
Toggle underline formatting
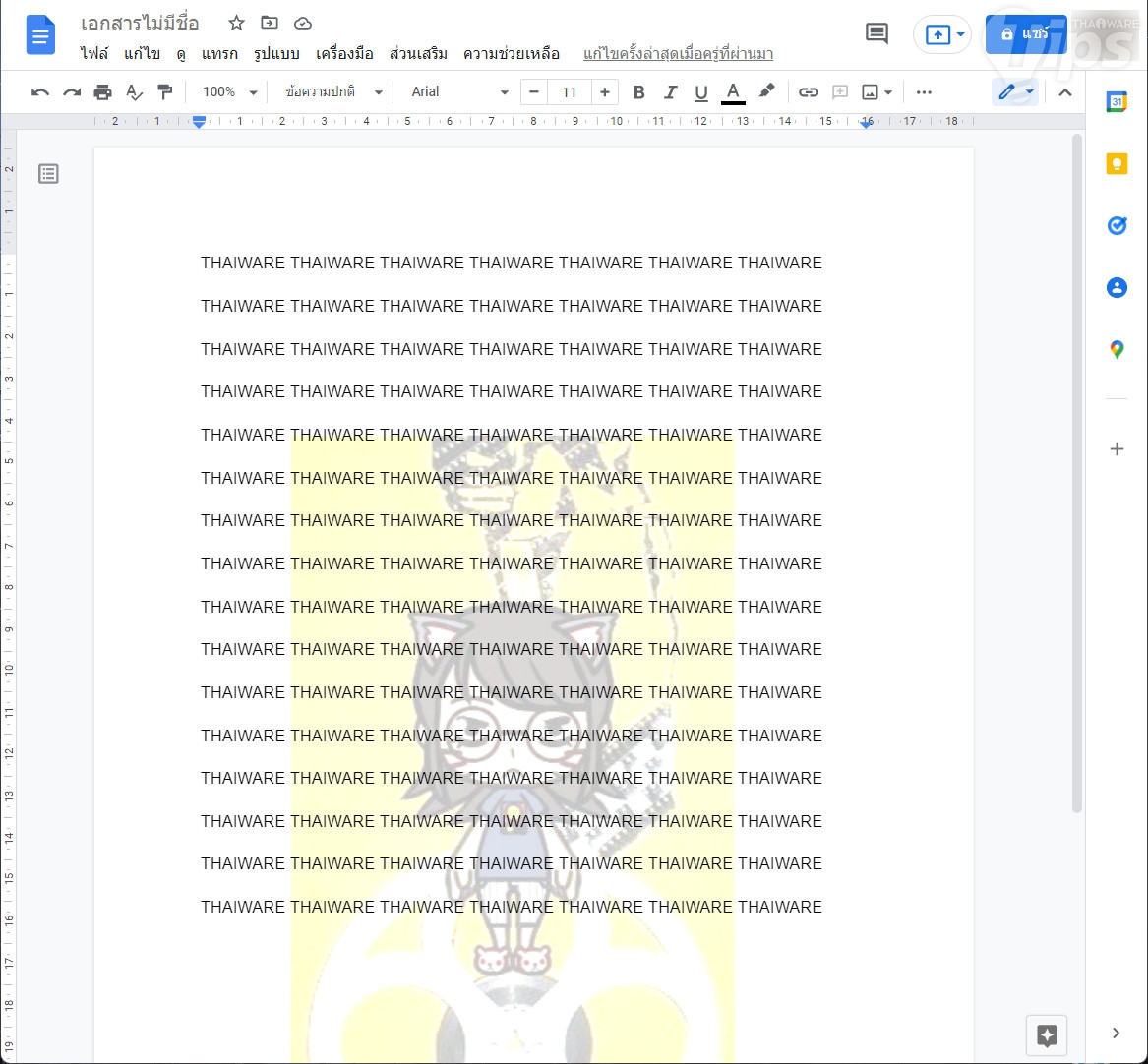(x=700, y=92)
